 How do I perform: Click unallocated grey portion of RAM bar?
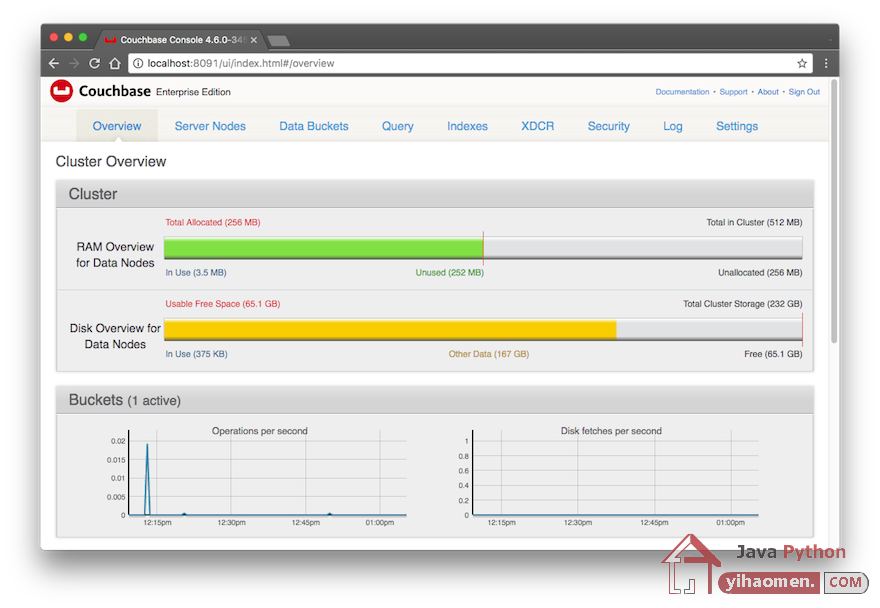tap(643, 248)
